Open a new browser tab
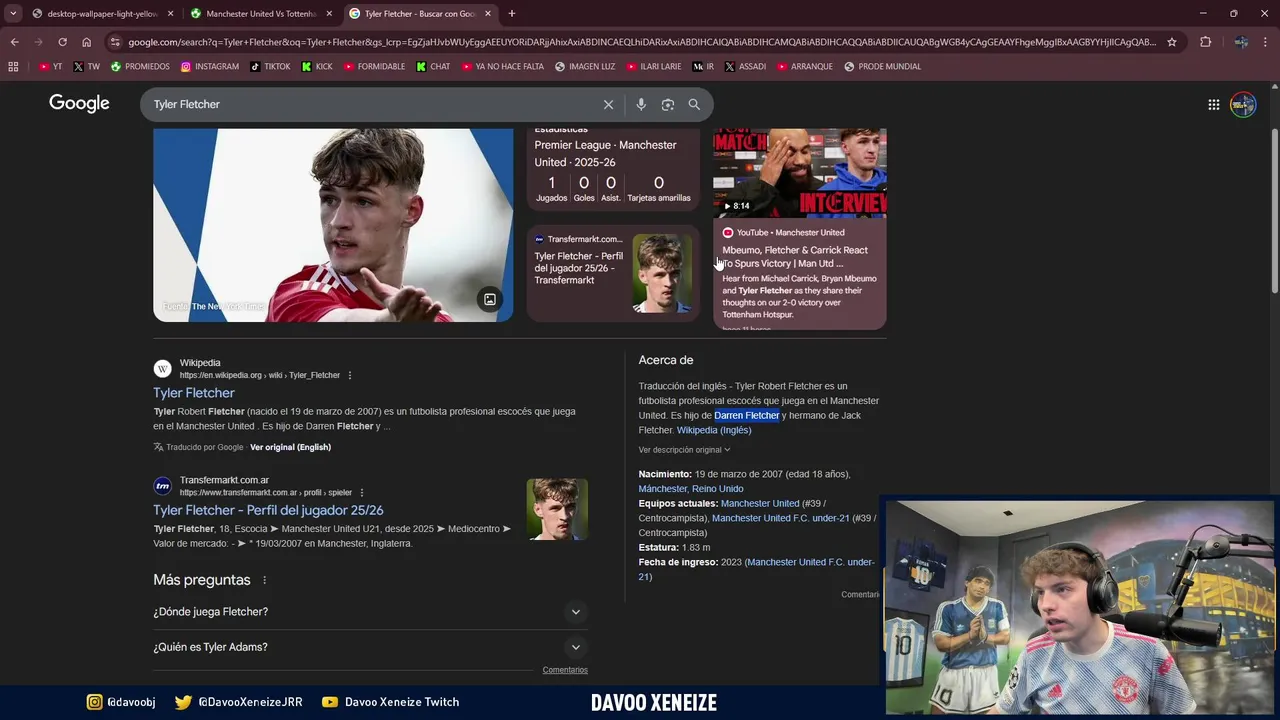Screen dimensions: 1280x720 512,13
